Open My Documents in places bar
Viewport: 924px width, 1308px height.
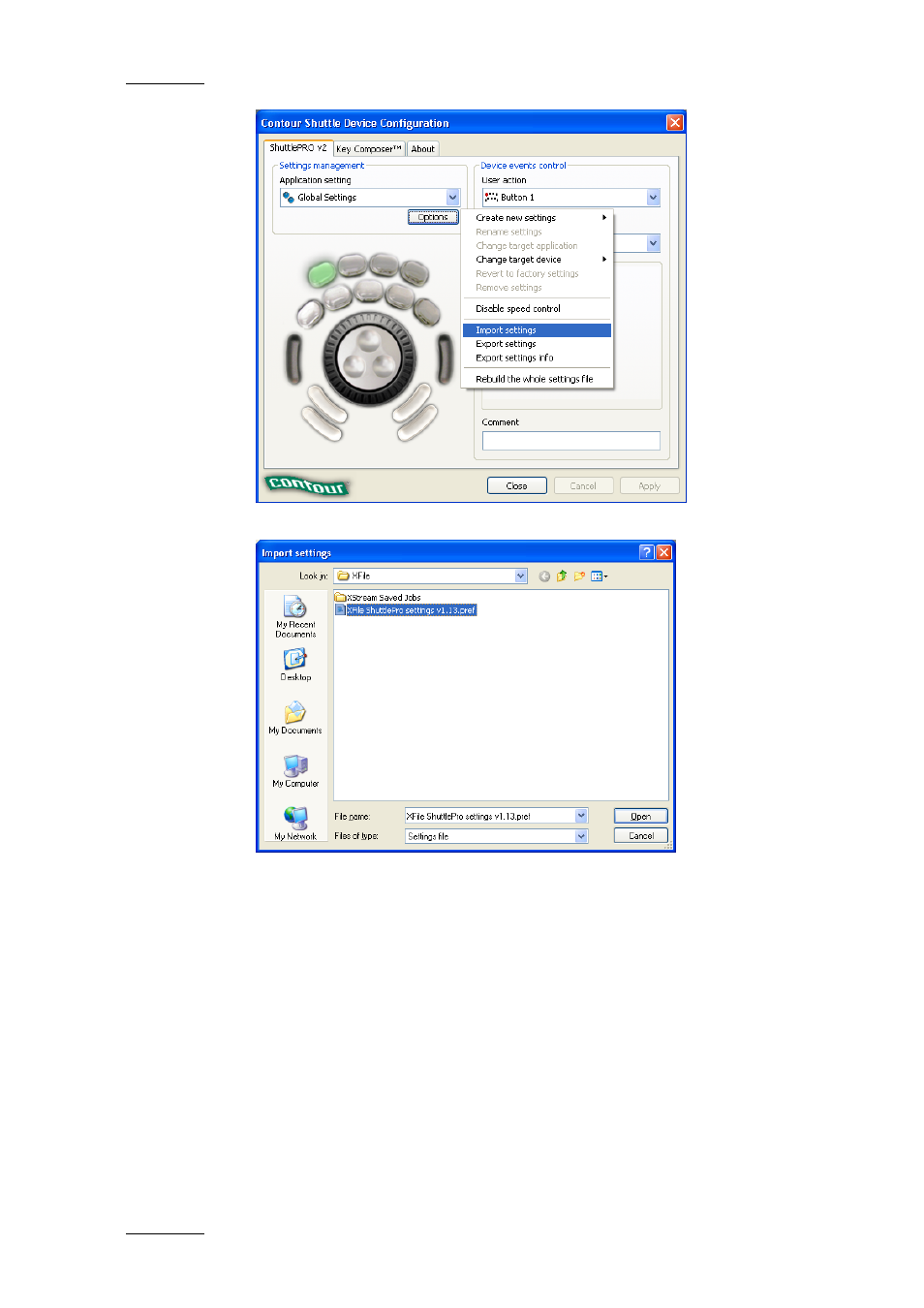295,718
